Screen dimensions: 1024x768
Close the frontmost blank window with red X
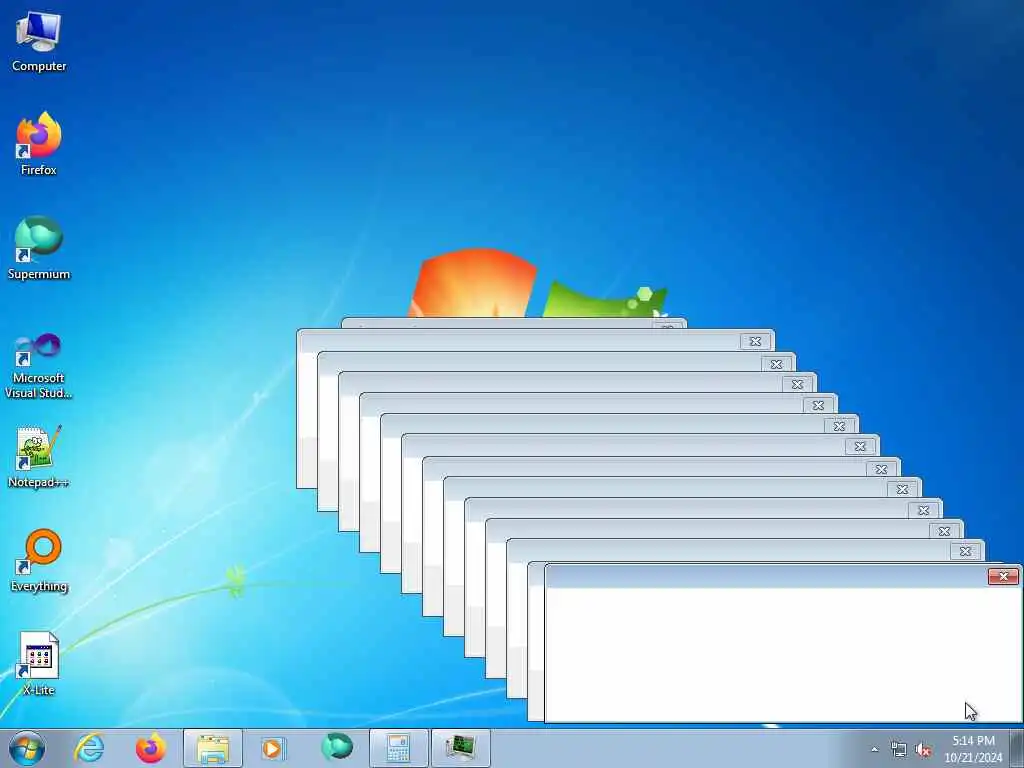click(x=1003, y=576)
